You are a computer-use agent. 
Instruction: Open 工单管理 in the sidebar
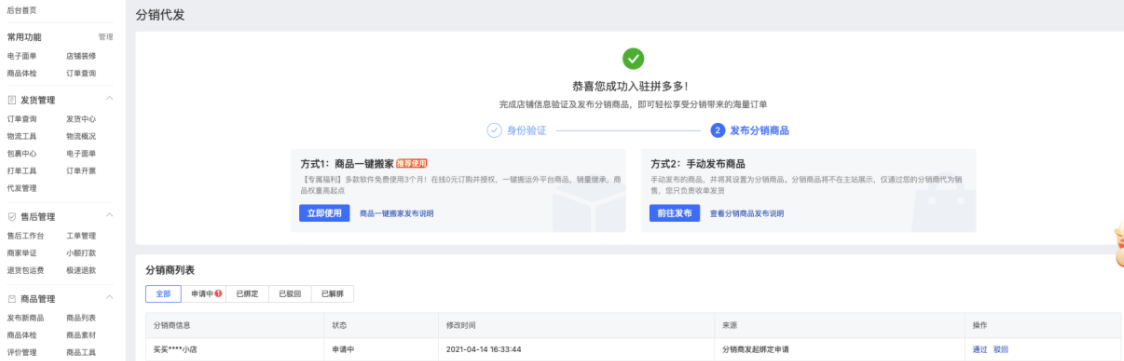[x=81, y=236]
